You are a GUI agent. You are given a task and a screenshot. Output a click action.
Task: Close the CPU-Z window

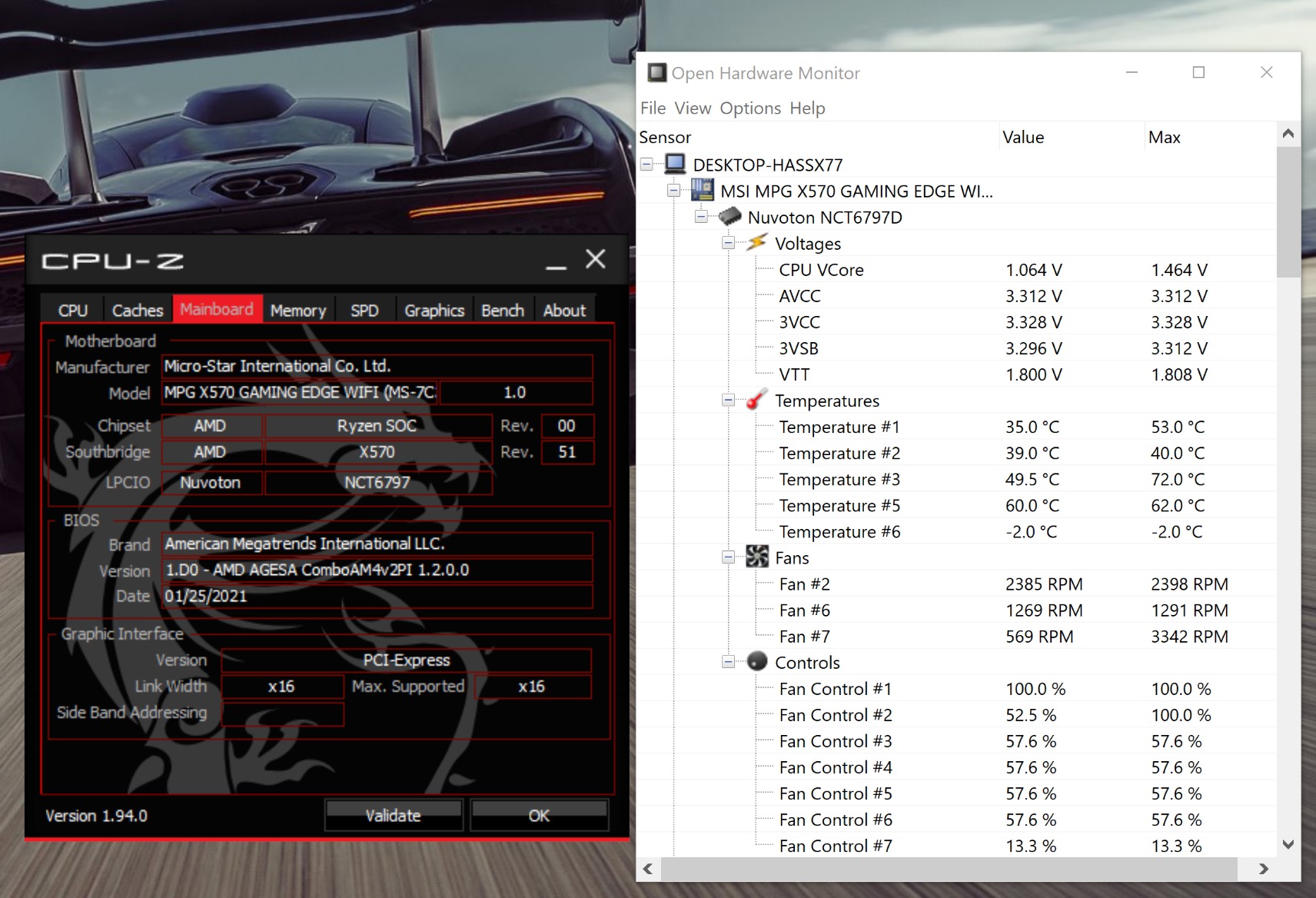click(x=596, y=259)
